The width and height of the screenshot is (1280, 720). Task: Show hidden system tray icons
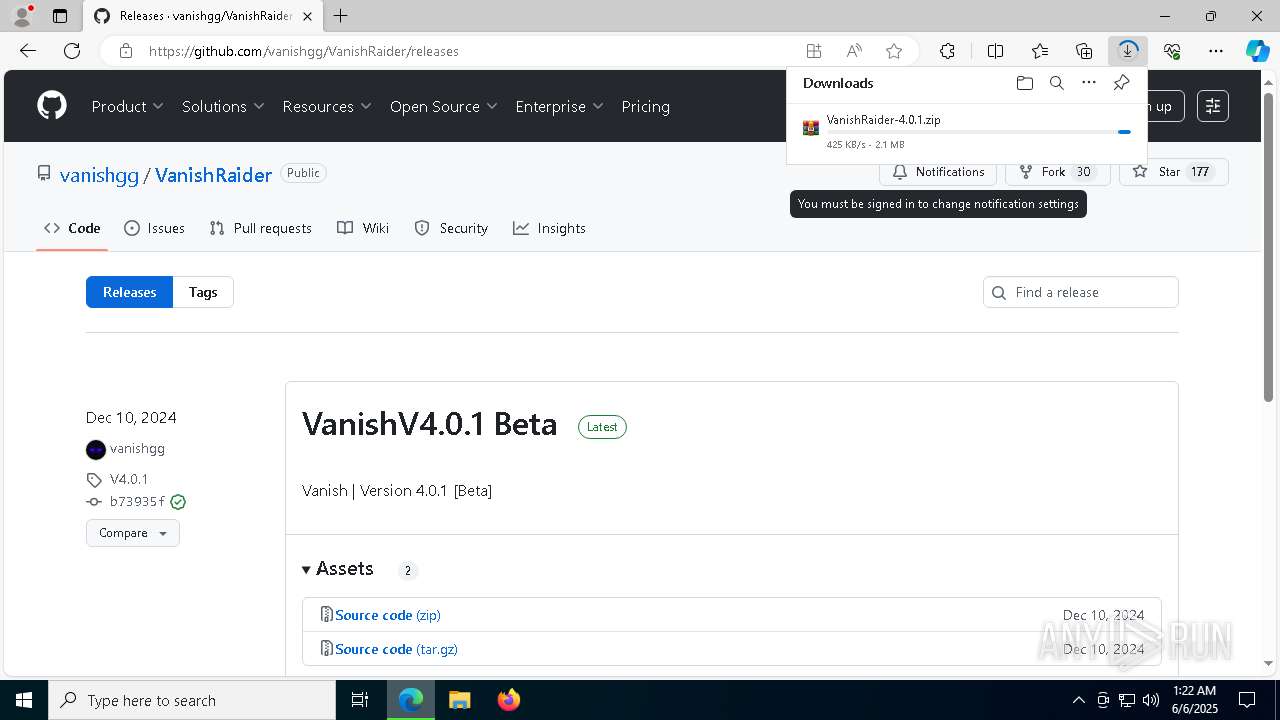(x=1078, y=700)
